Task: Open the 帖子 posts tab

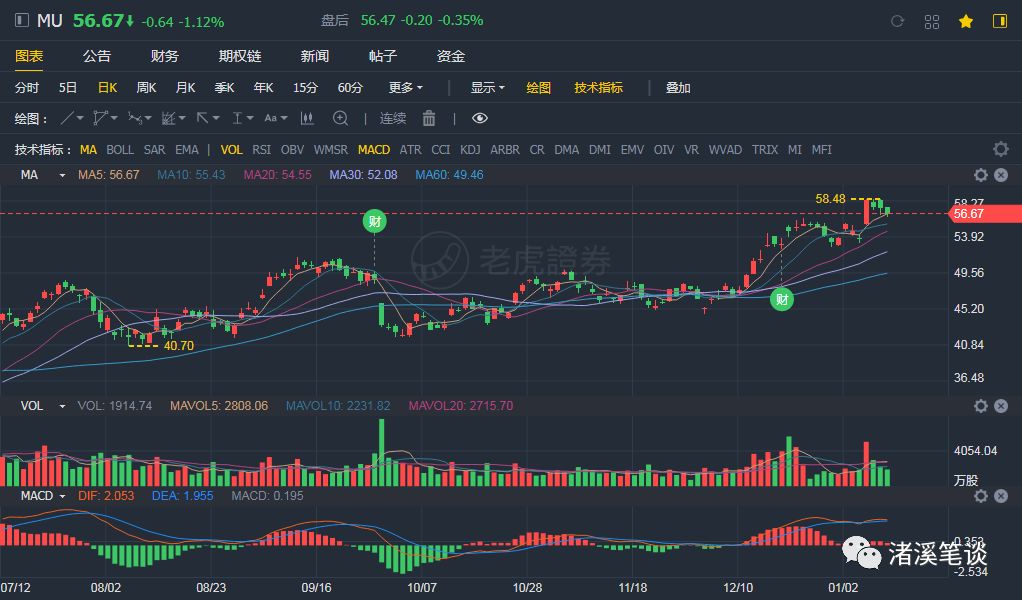Action: click(x=383, y=56)
